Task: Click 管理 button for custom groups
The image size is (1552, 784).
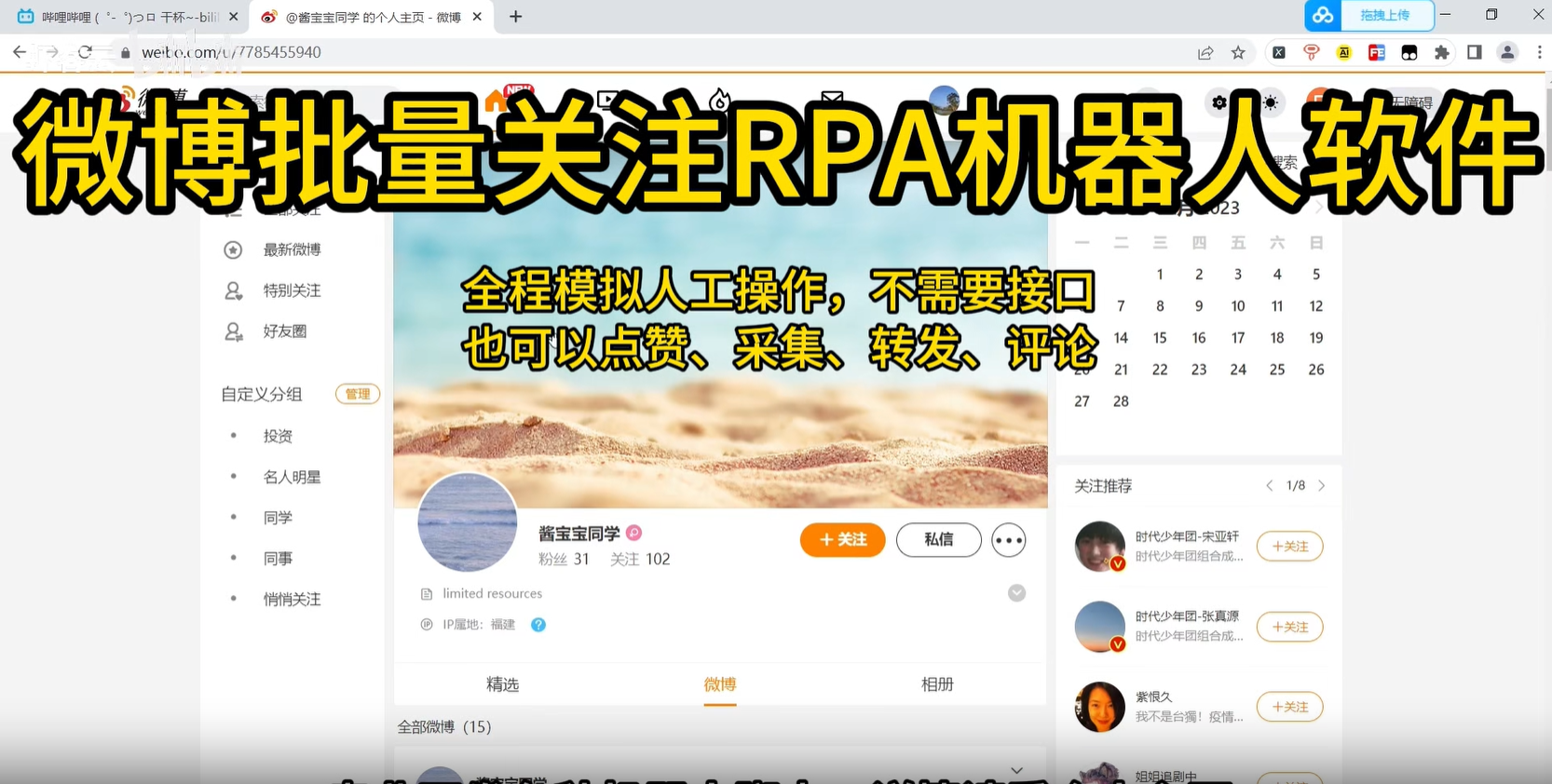Action: [x=358, y=394]
